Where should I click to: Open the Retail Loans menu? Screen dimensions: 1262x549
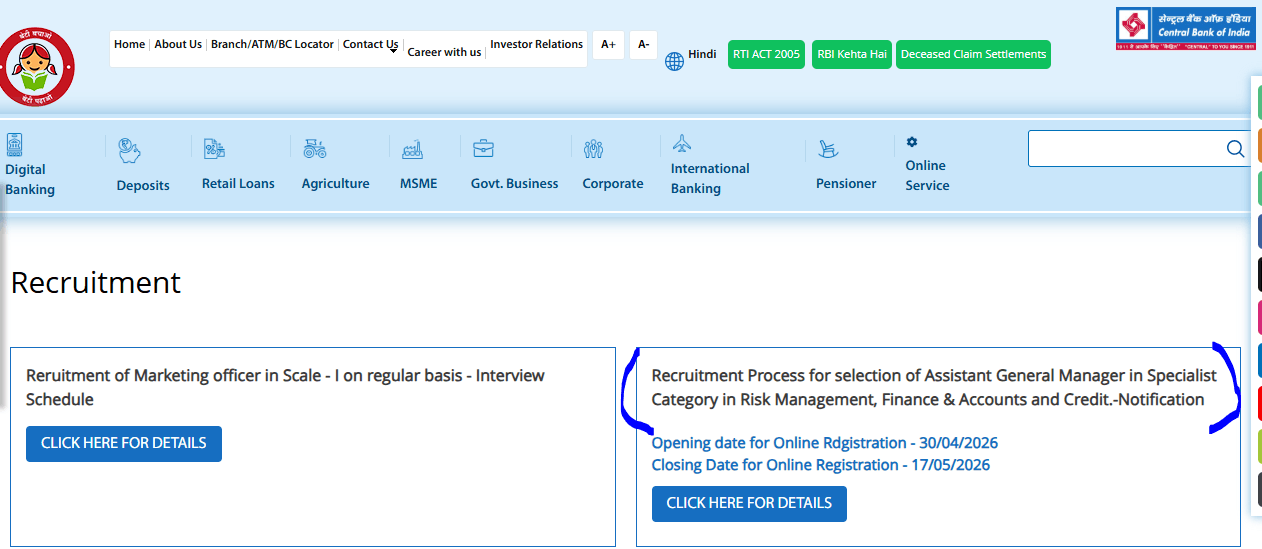[238, 183]
